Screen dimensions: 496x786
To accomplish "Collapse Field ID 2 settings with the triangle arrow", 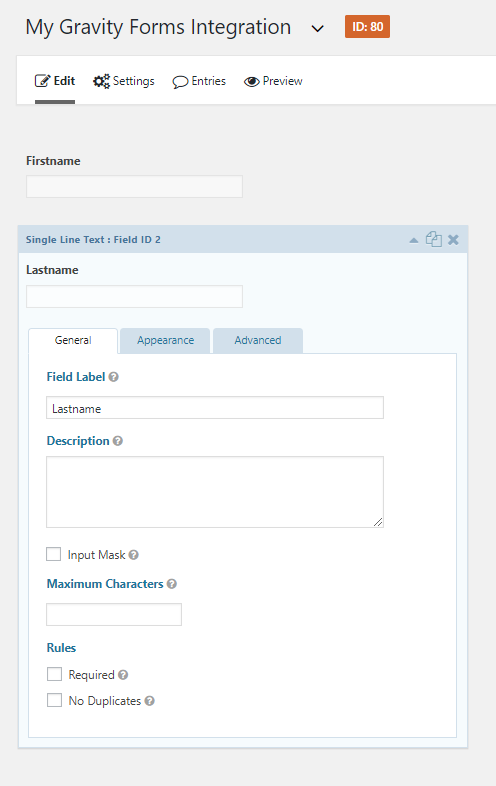I will 414,240.
